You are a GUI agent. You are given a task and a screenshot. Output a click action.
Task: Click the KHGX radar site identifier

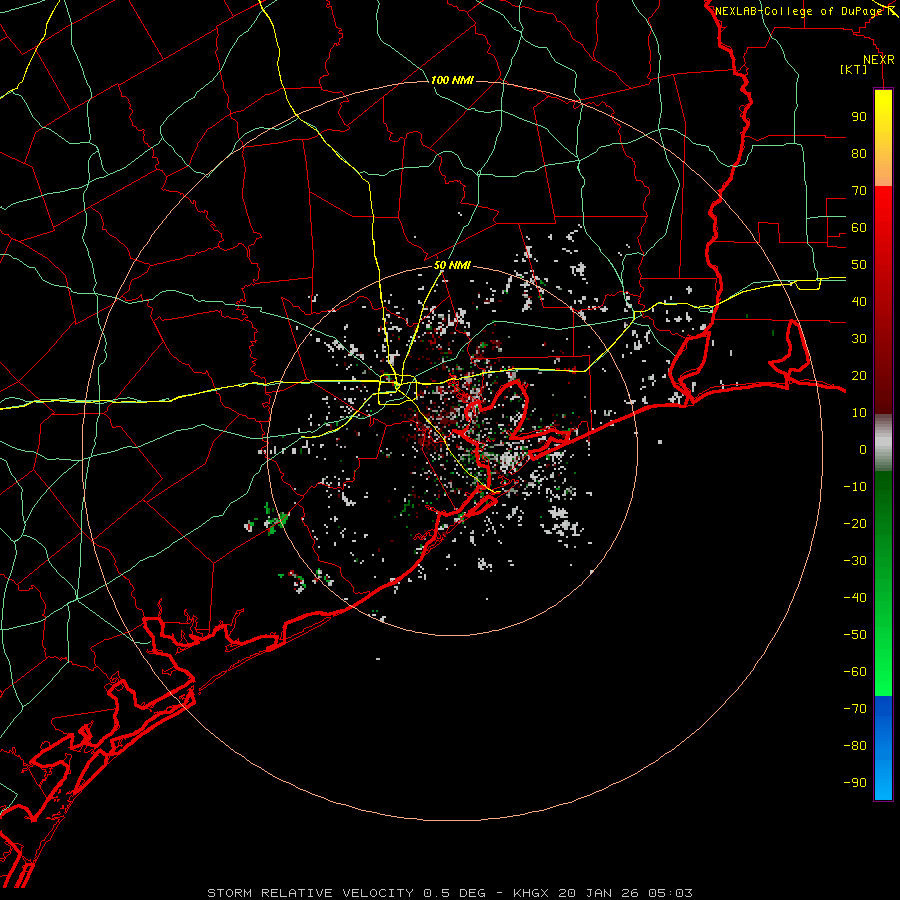coord(530,893)
